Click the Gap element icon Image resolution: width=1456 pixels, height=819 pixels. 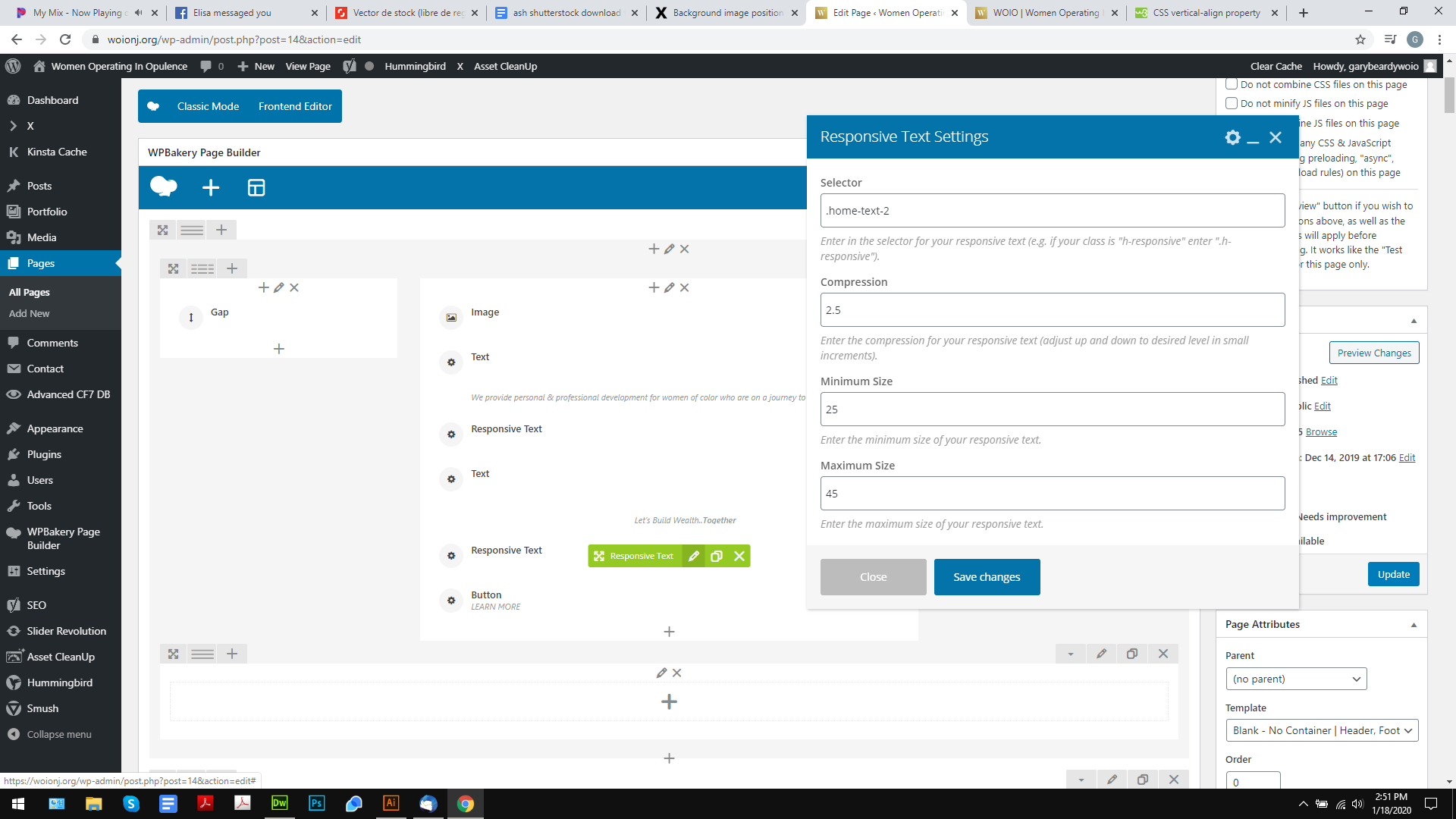pos(191,317)
